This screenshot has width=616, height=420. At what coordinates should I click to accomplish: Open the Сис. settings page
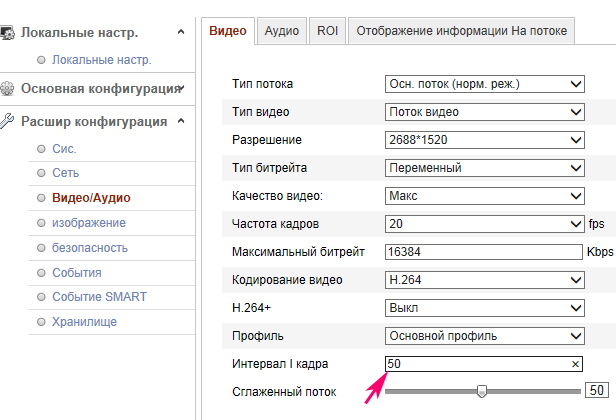pyautogui.click(x=64, y=149)
